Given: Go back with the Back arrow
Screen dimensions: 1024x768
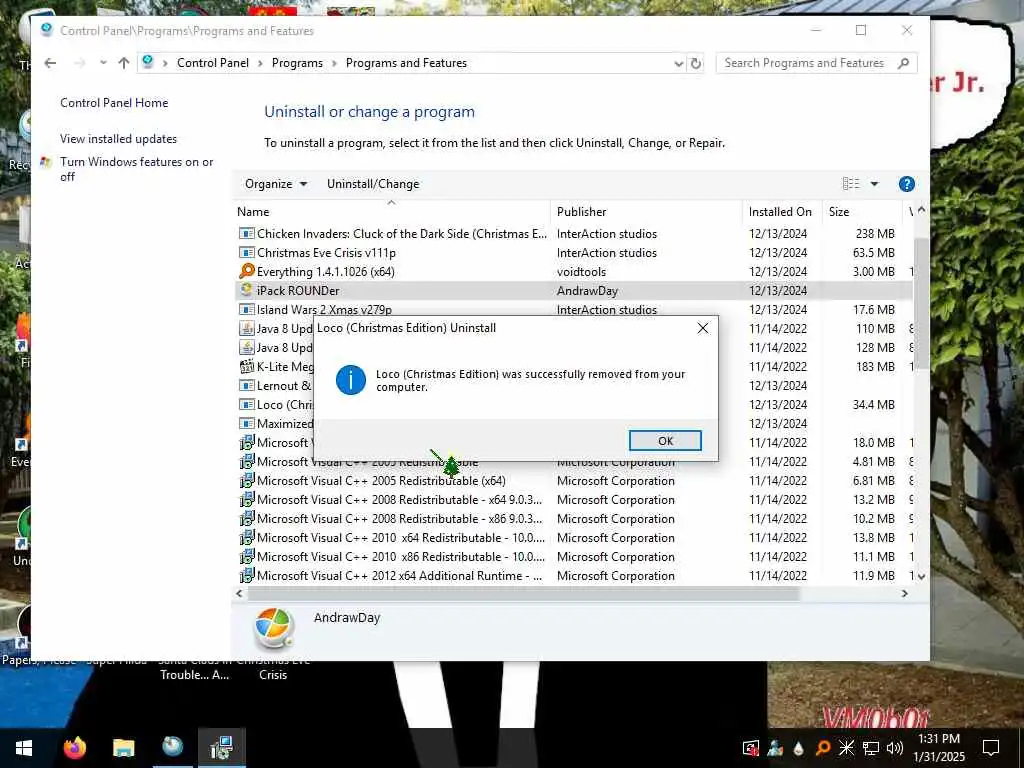Looking at the screenshot, I should pos(50,63).
